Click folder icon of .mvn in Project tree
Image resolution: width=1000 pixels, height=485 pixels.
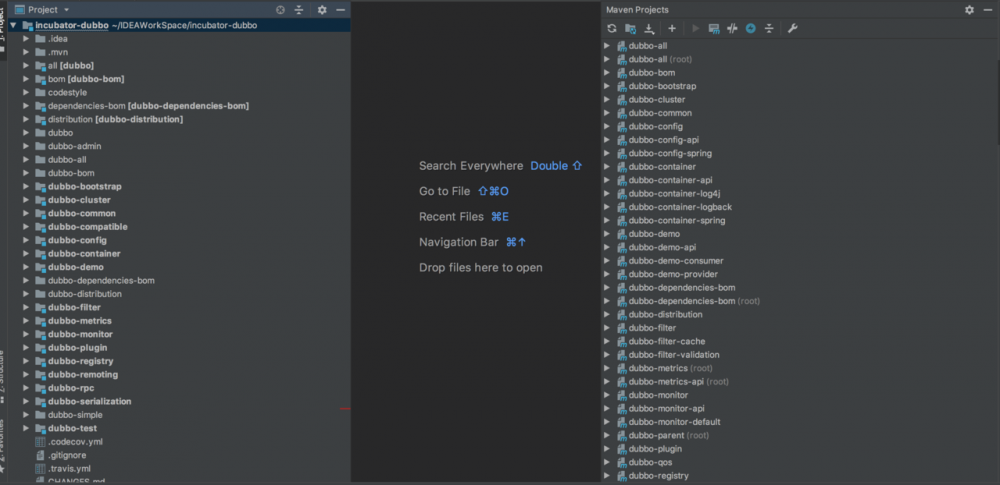[40, 52]
